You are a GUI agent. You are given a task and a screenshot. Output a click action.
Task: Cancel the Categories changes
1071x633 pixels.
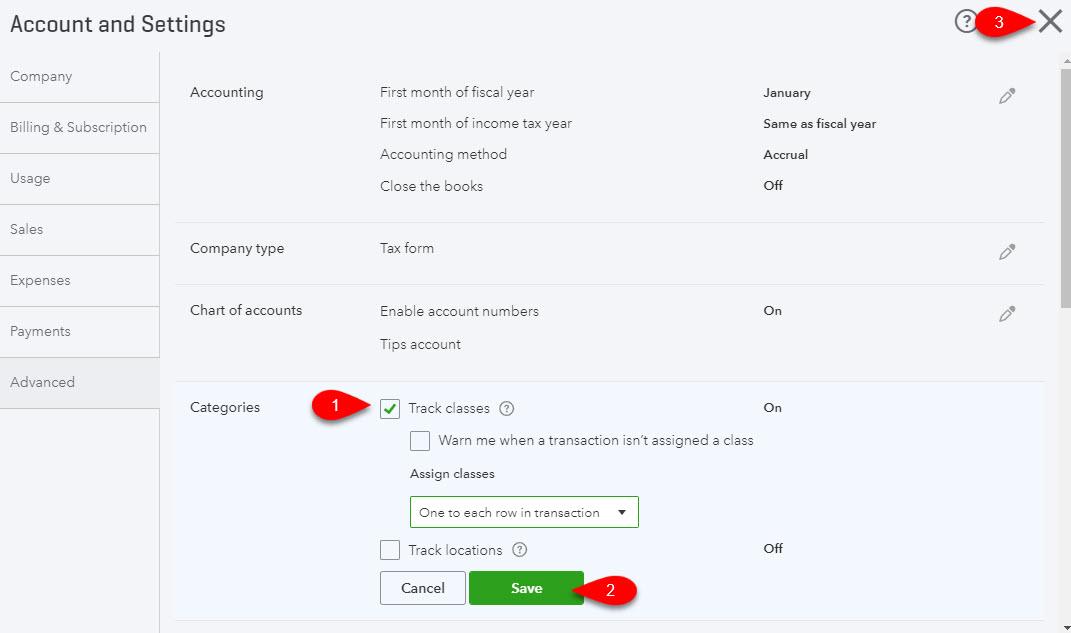pyautogui.click(x=423, y=588)
